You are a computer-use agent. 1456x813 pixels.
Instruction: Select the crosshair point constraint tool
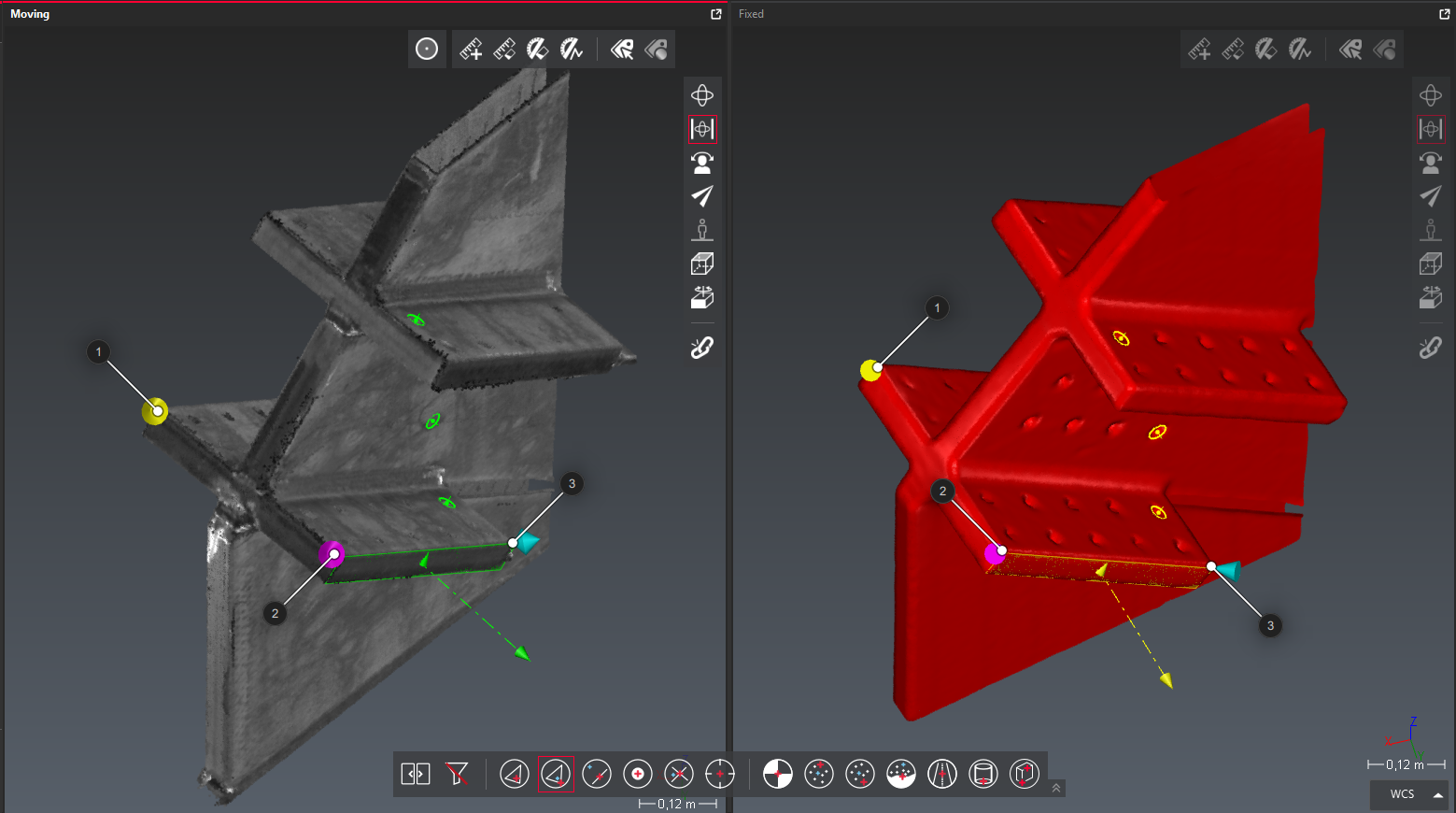click(x=720, y=774)
